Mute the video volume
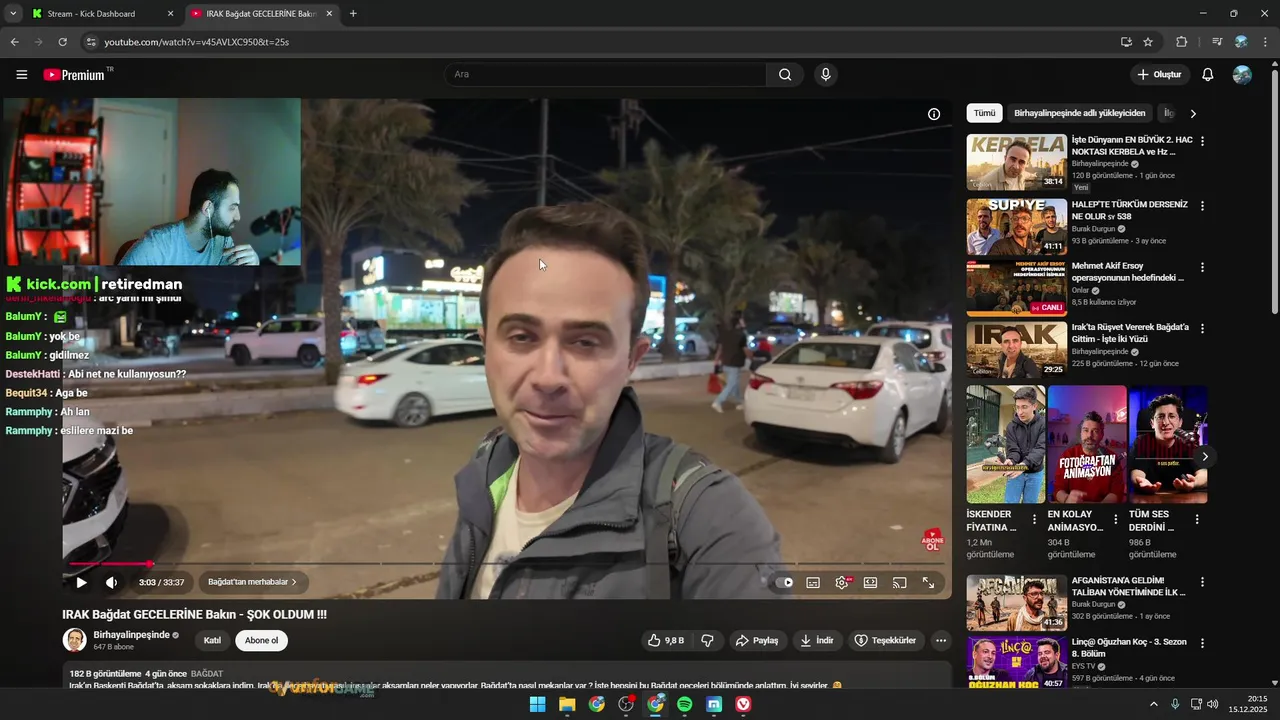This screenshot has width=1280, height=720. pos(112,582)
